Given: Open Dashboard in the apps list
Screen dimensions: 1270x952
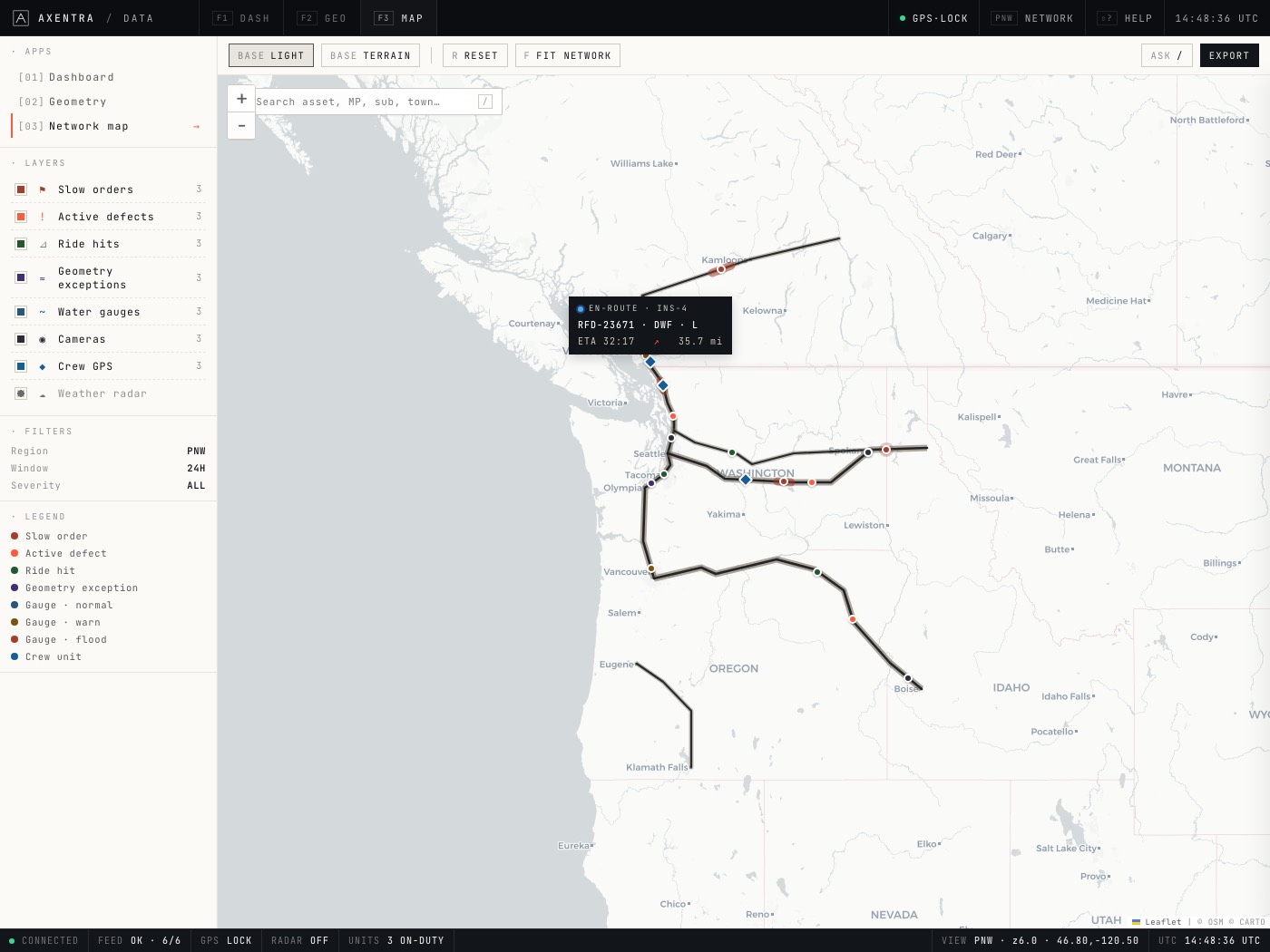Looking at the screenshot, I should (108, 77).
